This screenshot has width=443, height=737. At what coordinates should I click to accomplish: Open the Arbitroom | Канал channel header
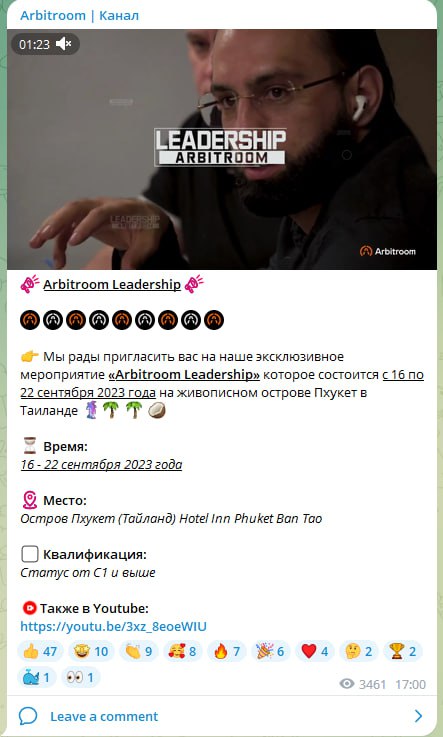pos(79,16)
